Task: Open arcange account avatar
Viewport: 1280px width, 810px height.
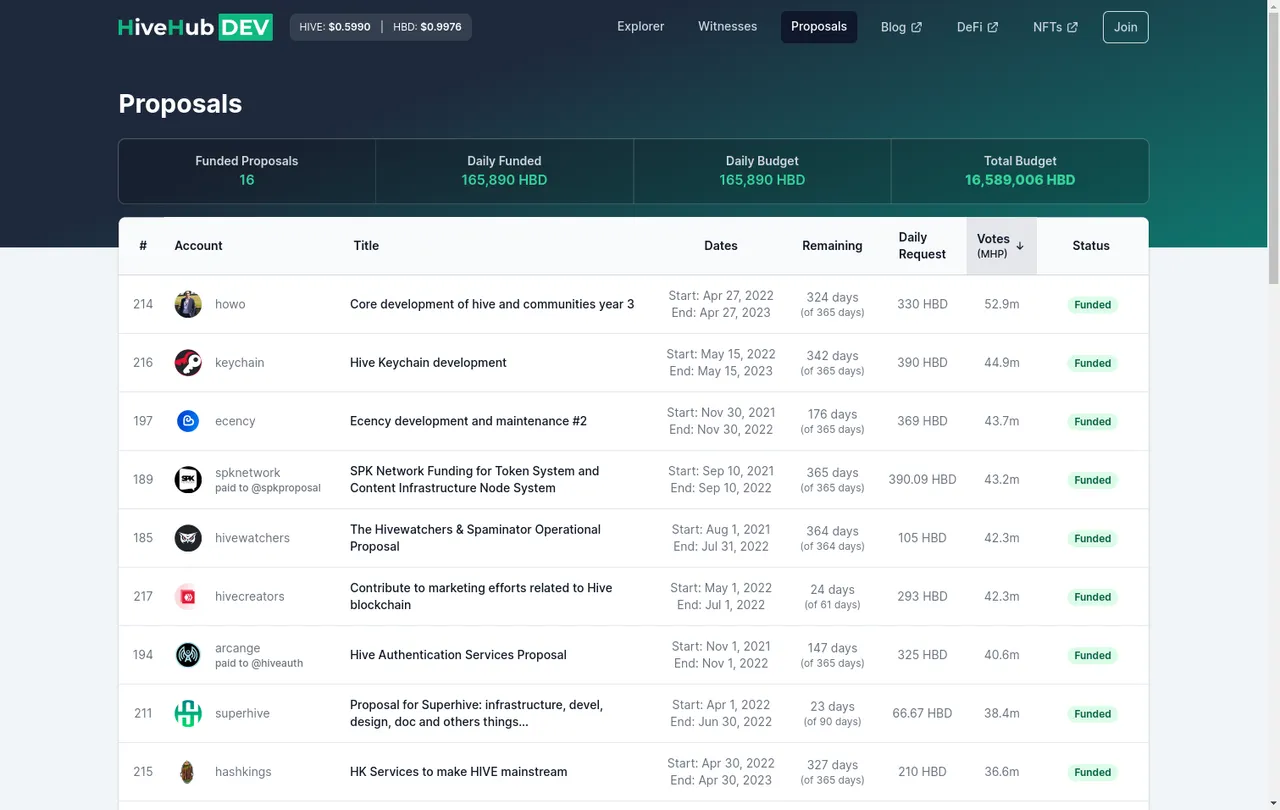Action: pyautogui.click(x=188, y=655)
